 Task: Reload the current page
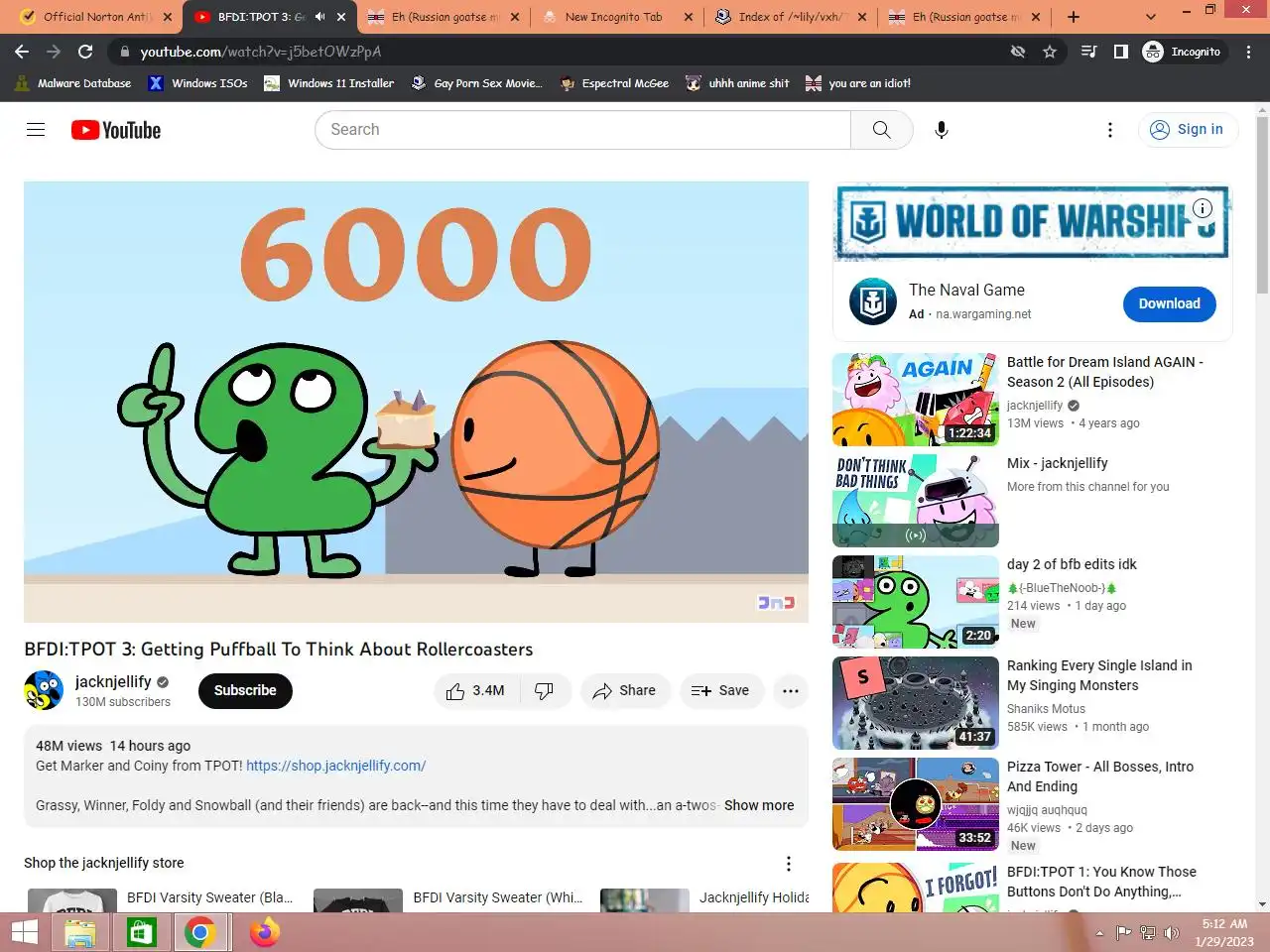tap(85, 52)
